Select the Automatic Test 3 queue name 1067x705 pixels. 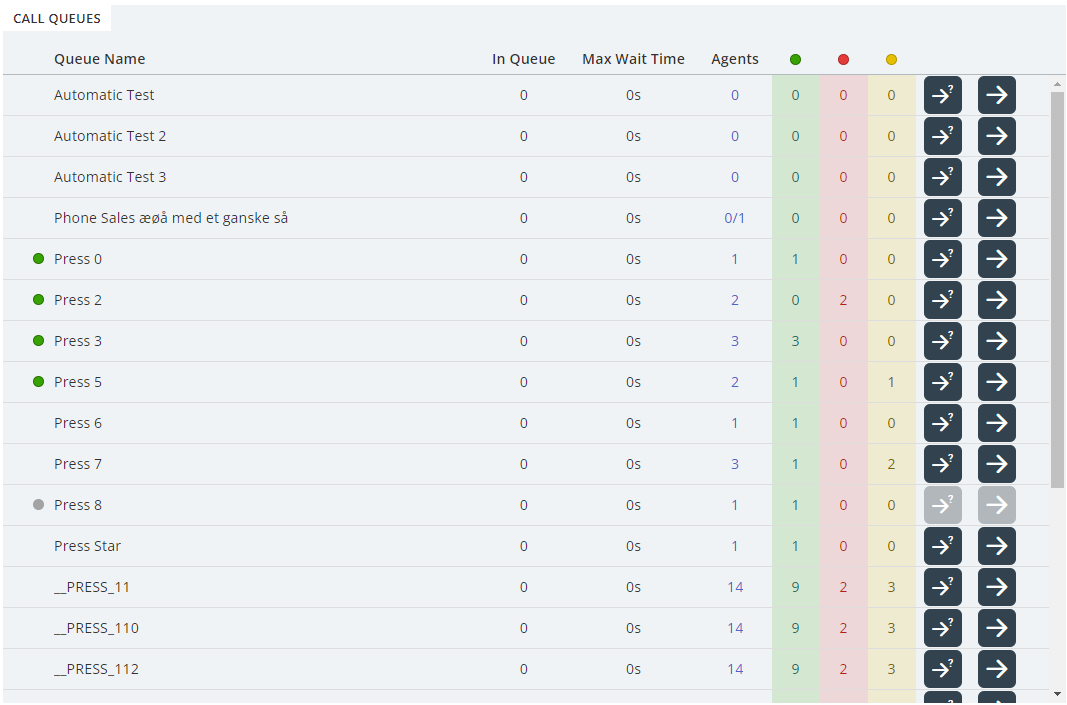pyautogui.click(x=110, y=177)
